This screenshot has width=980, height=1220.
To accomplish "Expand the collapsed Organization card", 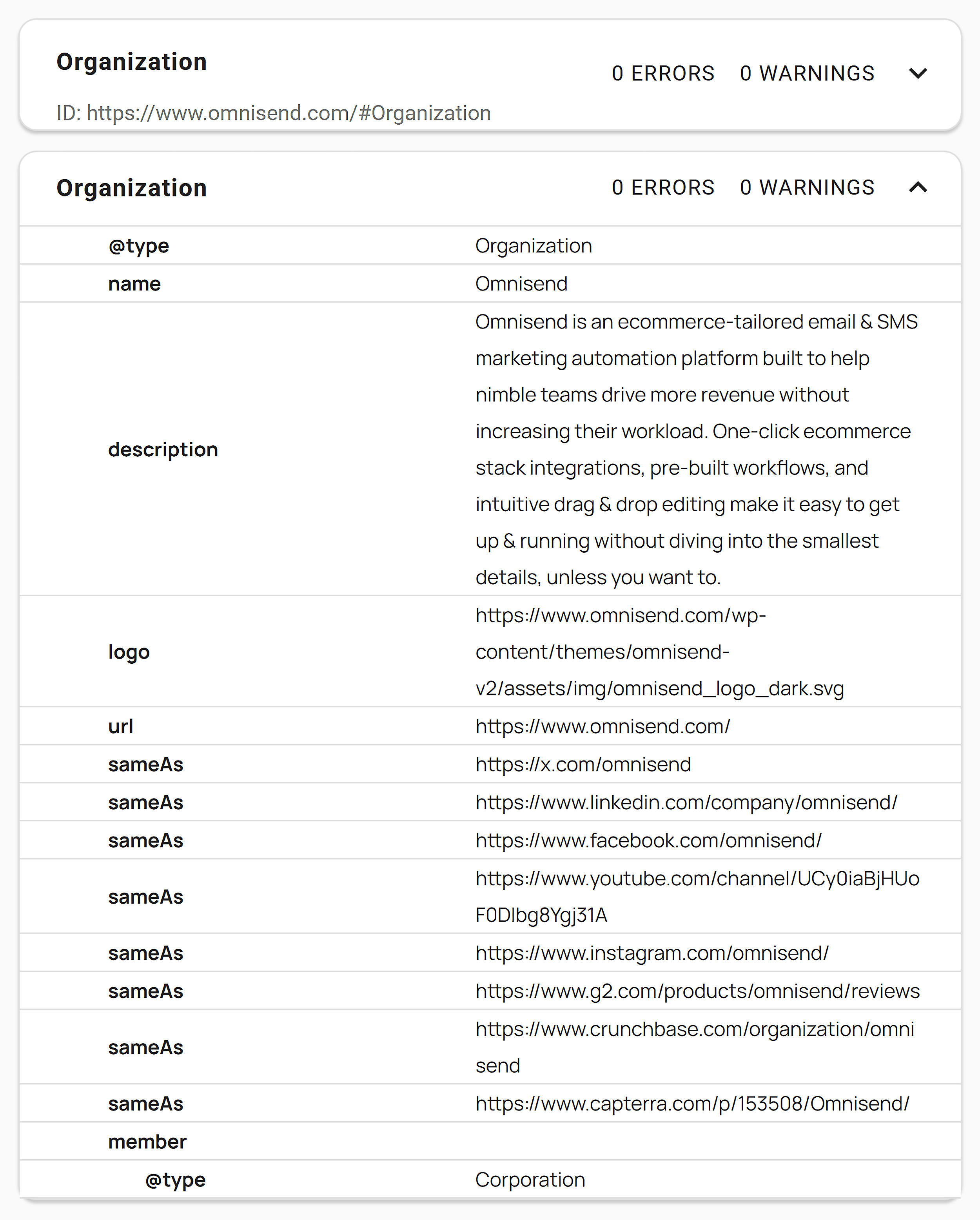I will coord(918,73).
